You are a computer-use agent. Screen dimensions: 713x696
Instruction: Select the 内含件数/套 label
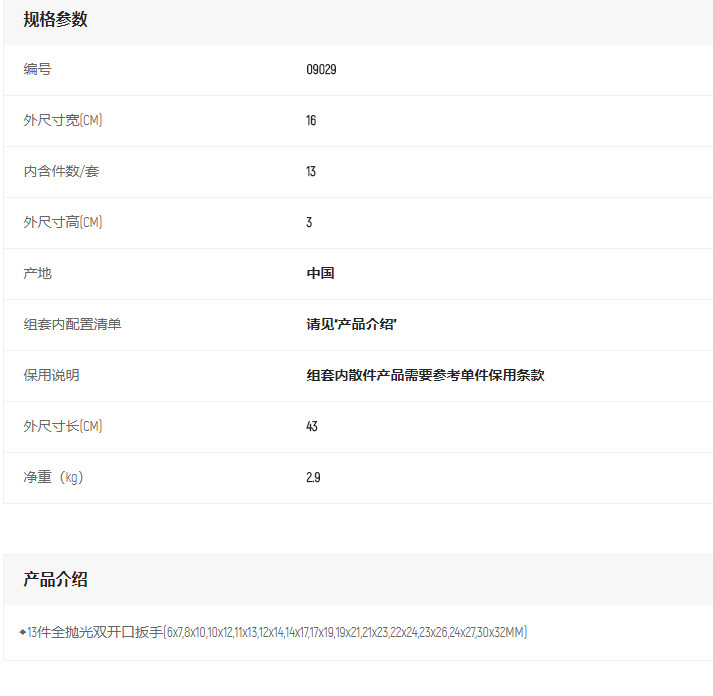coord(61,172)
